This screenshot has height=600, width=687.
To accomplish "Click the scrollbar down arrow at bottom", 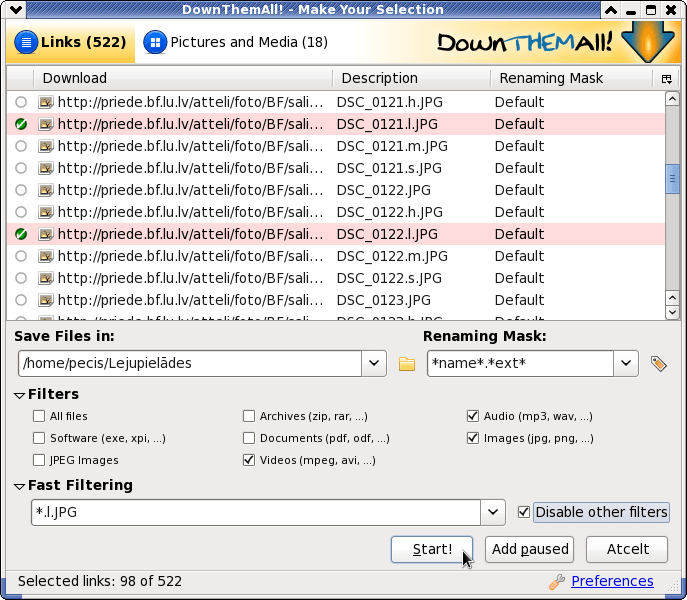I will coord(672,312).
